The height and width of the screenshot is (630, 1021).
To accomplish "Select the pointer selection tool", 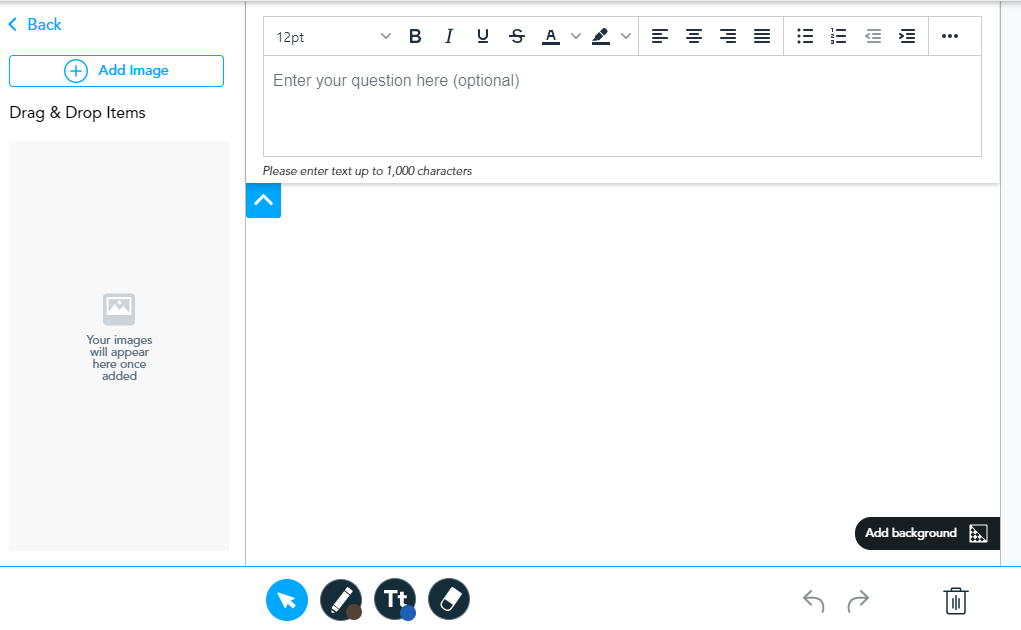I will point(287,599).
